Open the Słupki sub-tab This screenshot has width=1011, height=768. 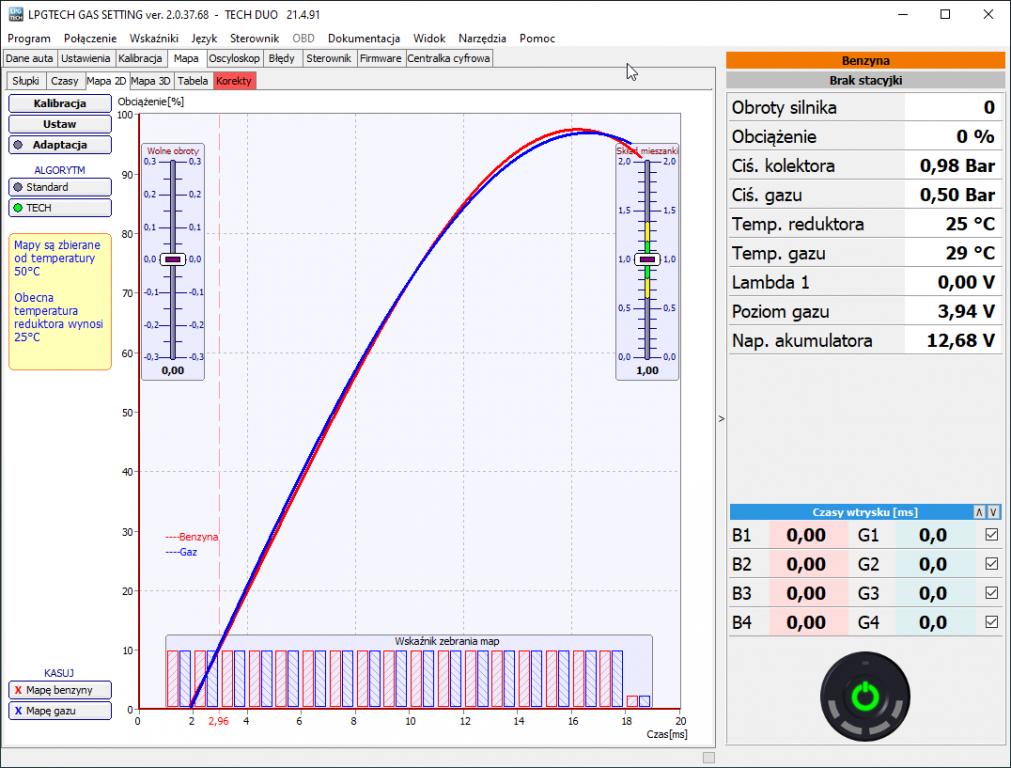point(26,81)
